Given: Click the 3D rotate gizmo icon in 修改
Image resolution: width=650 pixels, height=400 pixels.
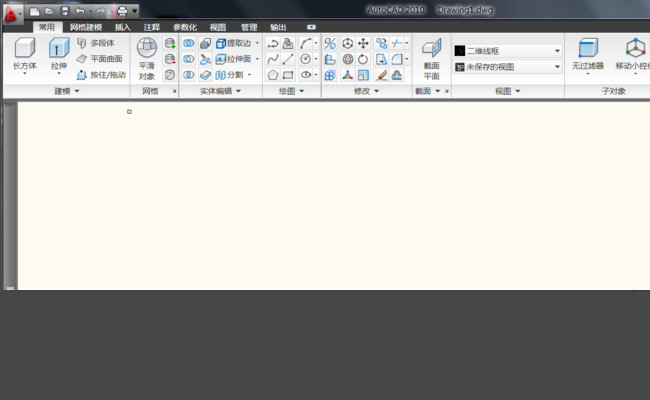Looking at the screenshot, I should (x=347, y=59).
